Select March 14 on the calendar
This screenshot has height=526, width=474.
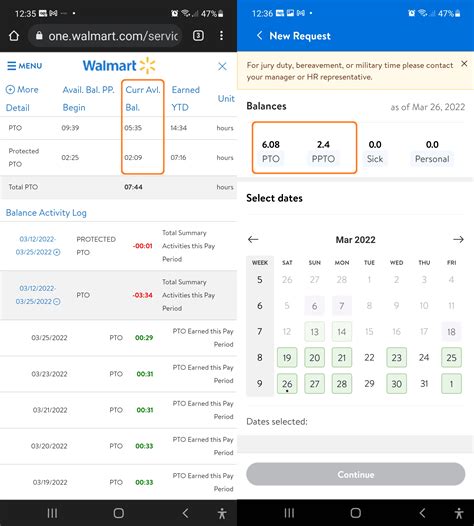coord(342,332)
